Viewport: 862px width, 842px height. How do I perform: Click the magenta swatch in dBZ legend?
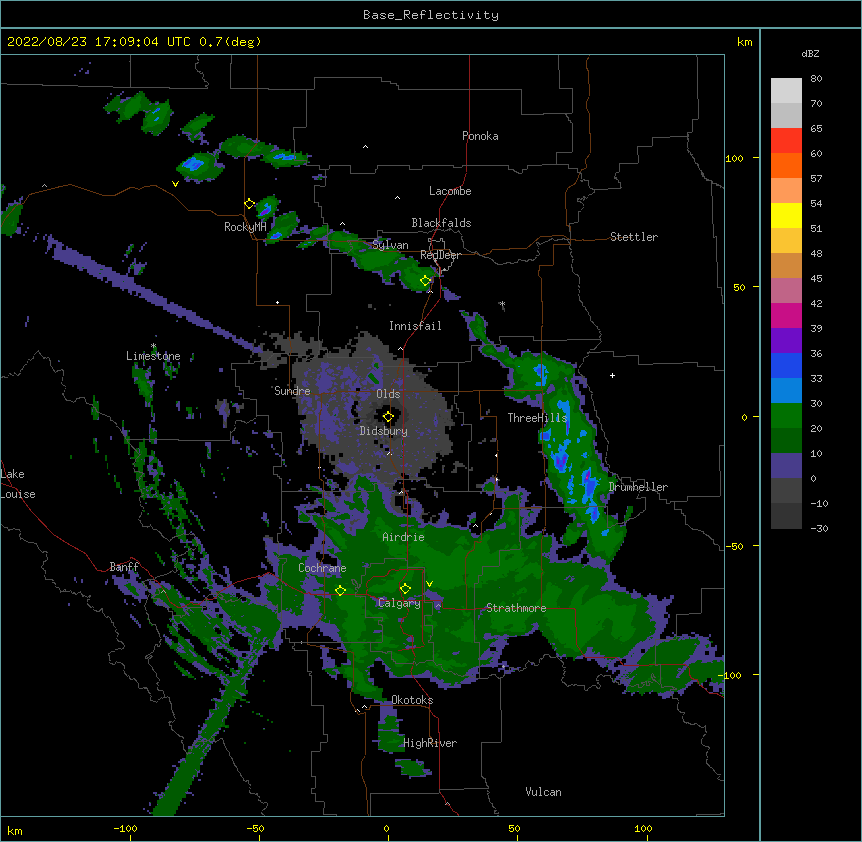click(786, 315)
